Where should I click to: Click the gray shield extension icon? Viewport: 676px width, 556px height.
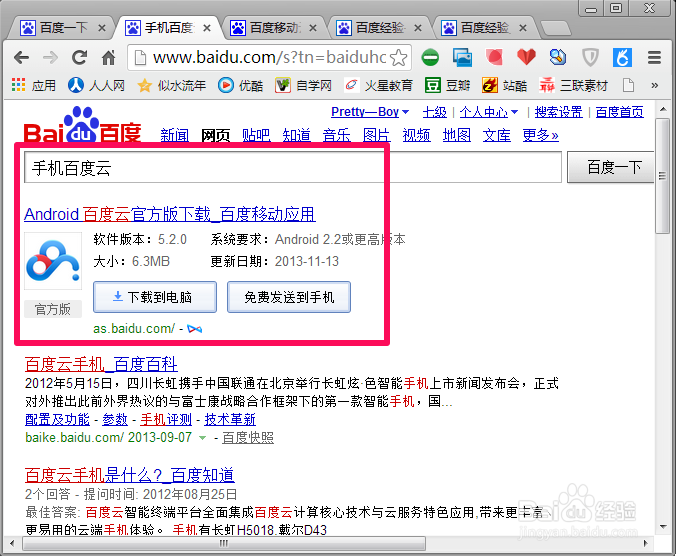590,57
